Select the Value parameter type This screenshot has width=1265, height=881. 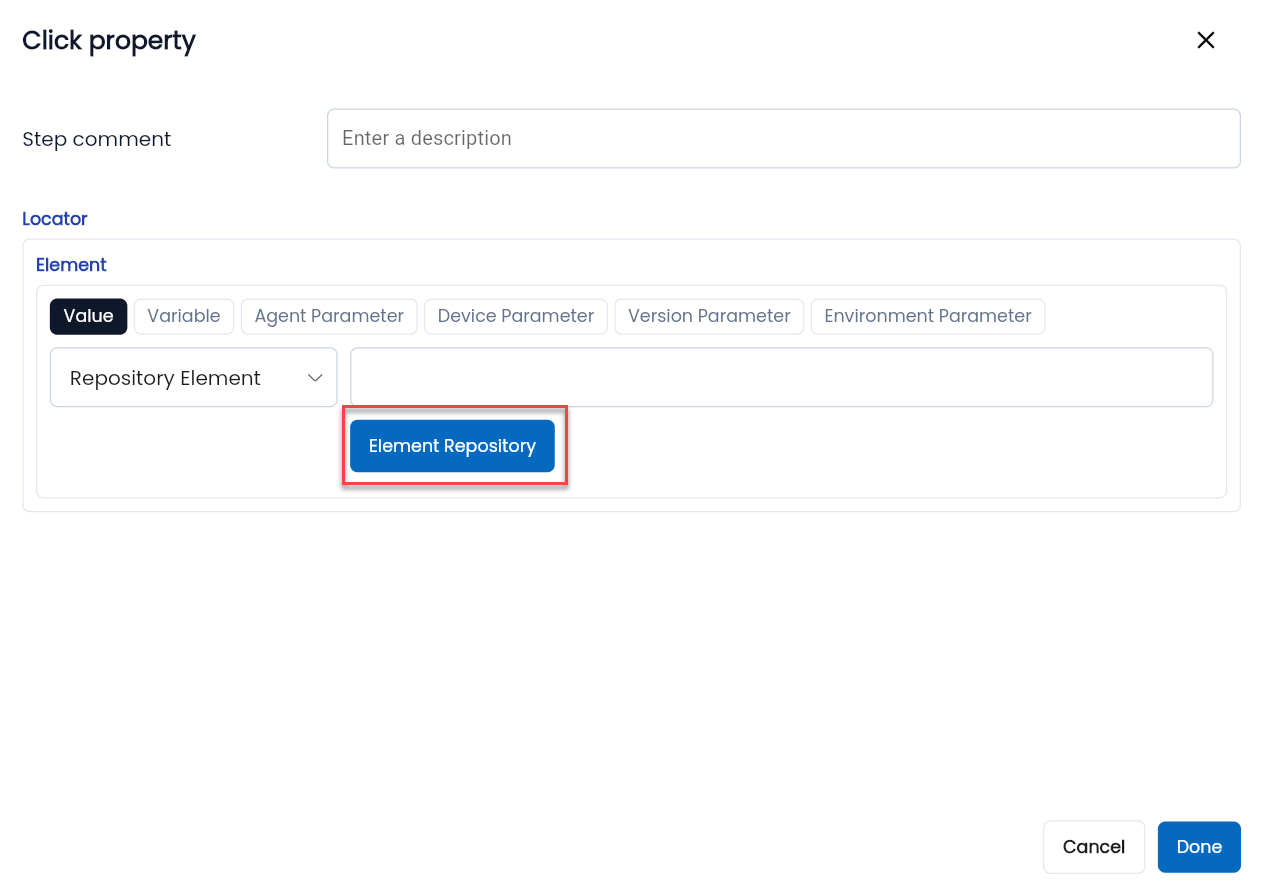pyautogui.click(x=88, y=316)
